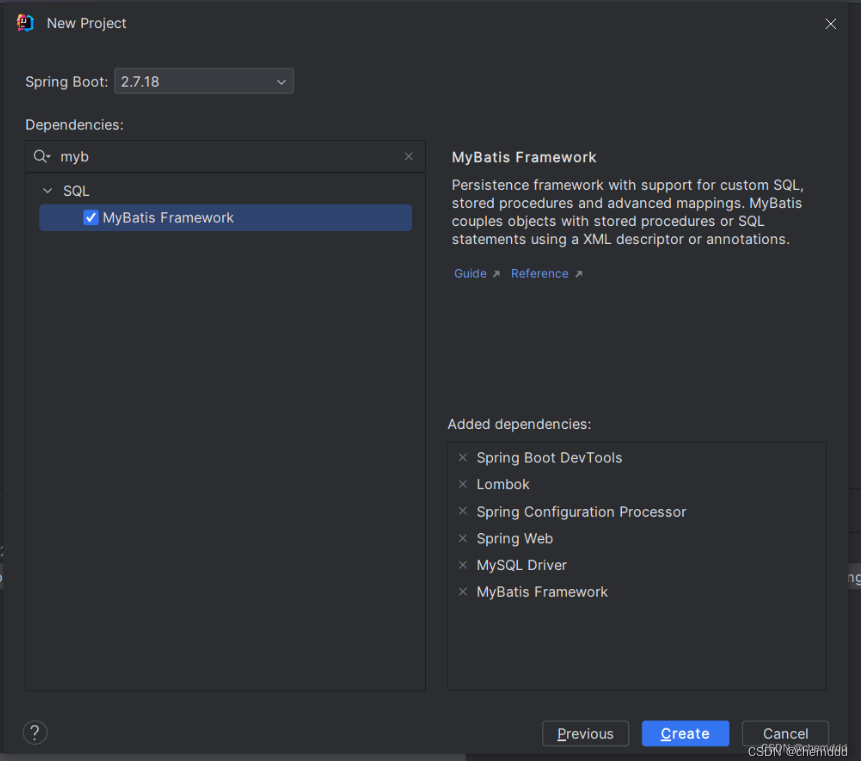The image size is (864, 767).
Task: Uncheck the MyBatis Framework checkbox
Action: tap(91, 218)
